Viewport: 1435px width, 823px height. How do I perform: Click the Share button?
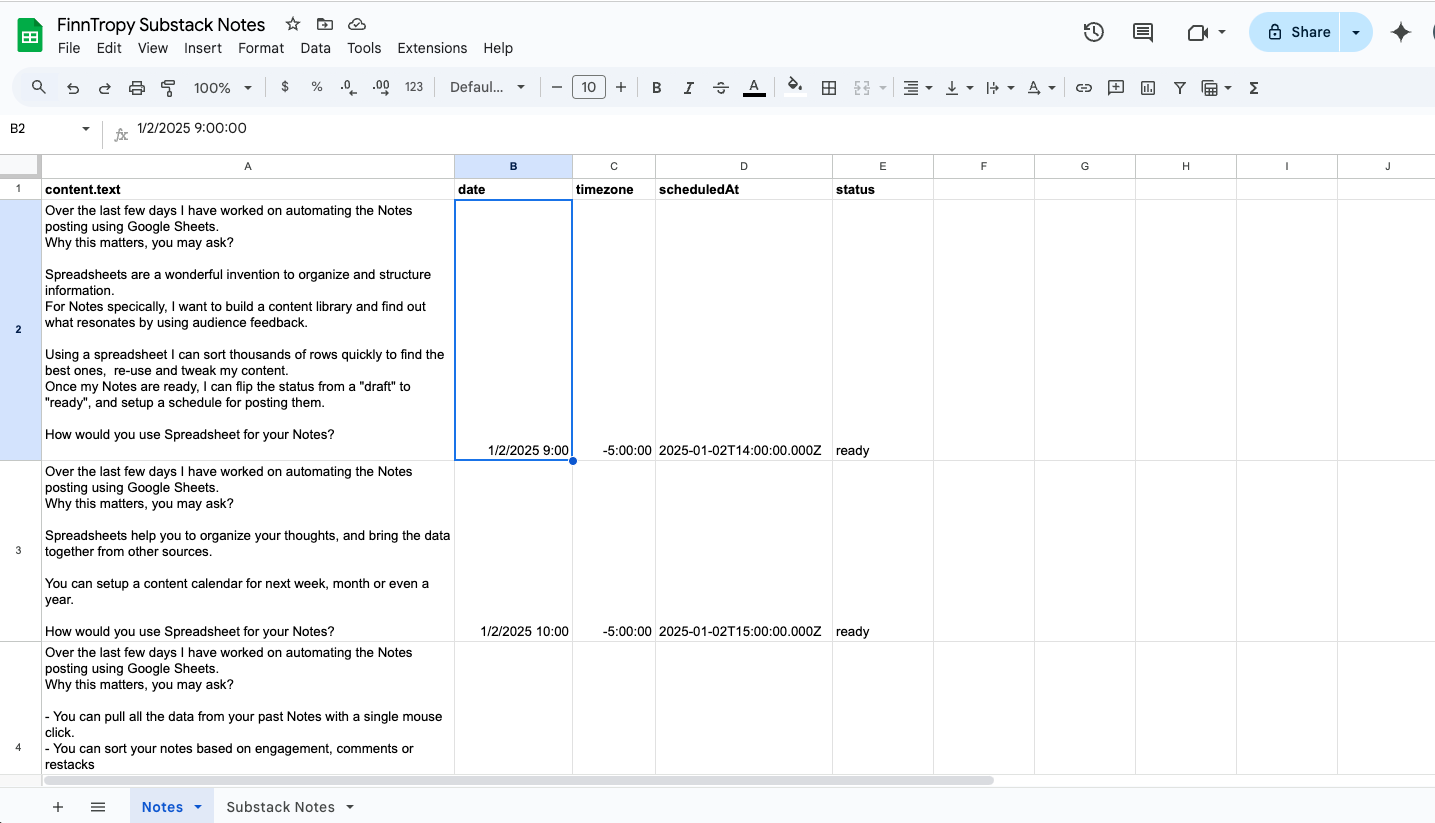[x=1295, y=32]
